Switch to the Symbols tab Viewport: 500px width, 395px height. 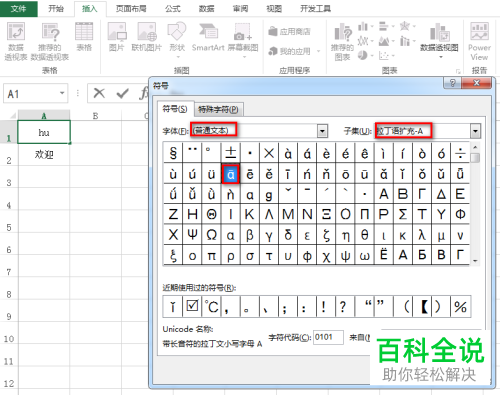tap(175, 109)
